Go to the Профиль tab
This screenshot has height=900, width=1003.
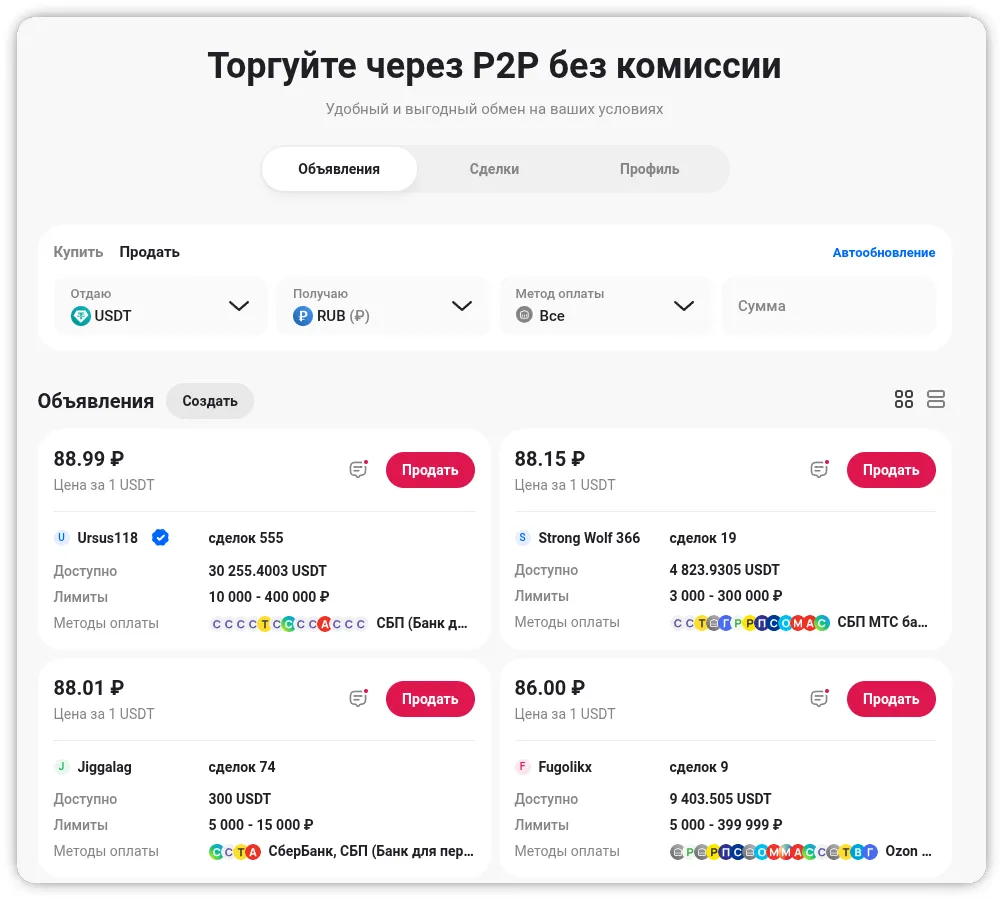[x=649, y=169]
